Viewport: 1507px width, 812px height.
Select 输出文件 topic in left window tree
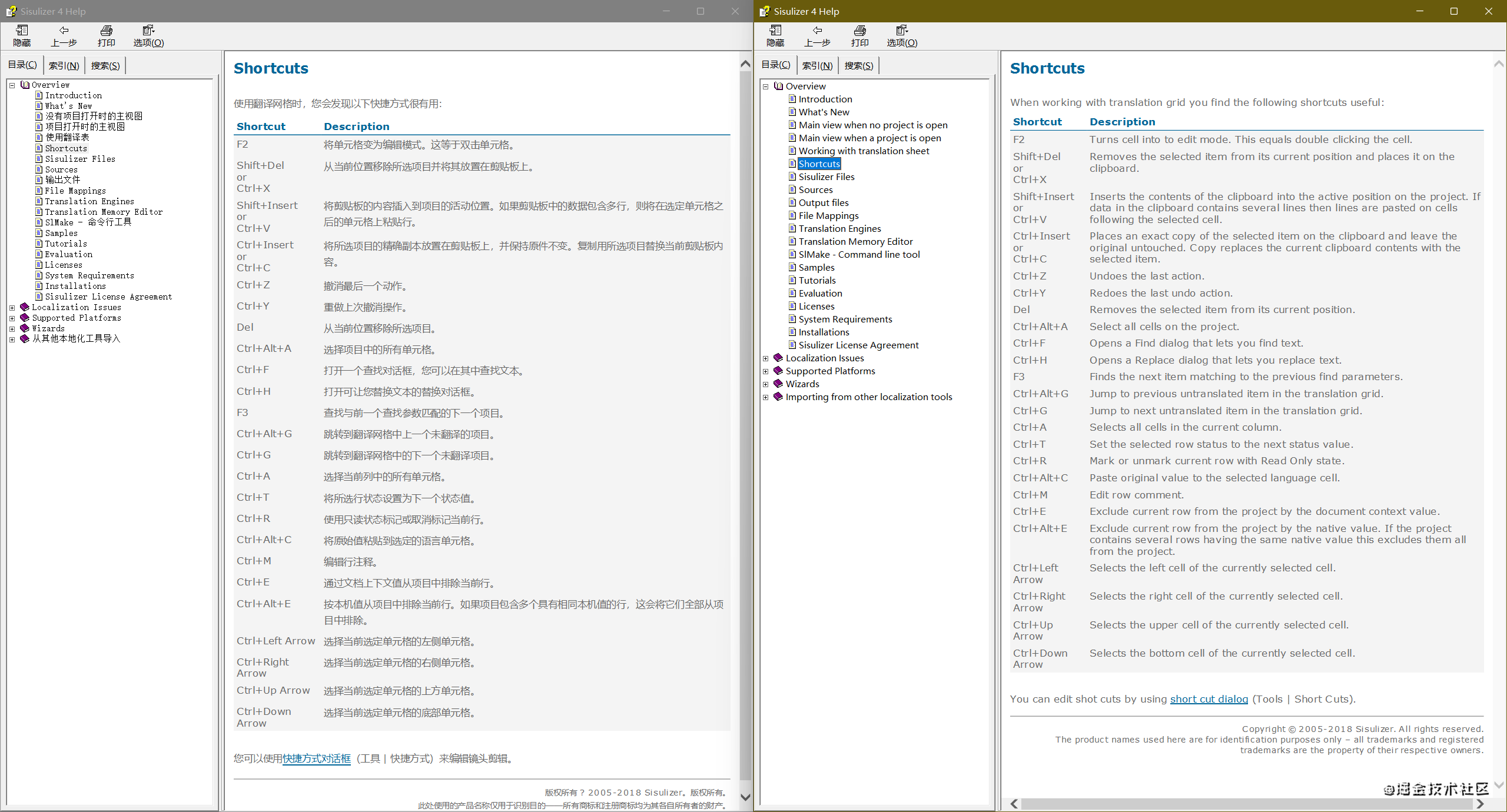pos(62,179)
